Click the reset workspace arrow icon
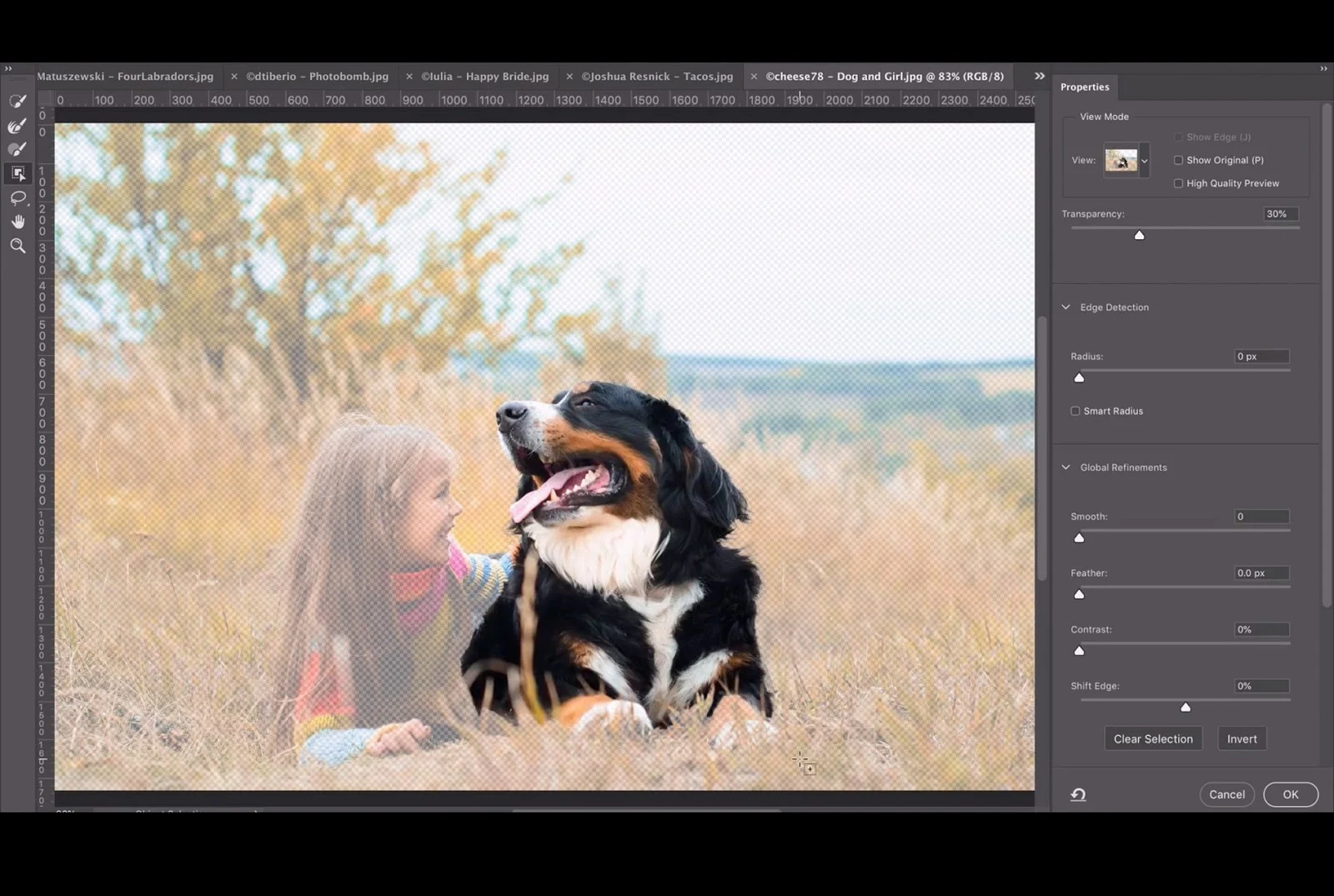The image size is (1334, 896). pyautogui.click(x=1078, y=794)
